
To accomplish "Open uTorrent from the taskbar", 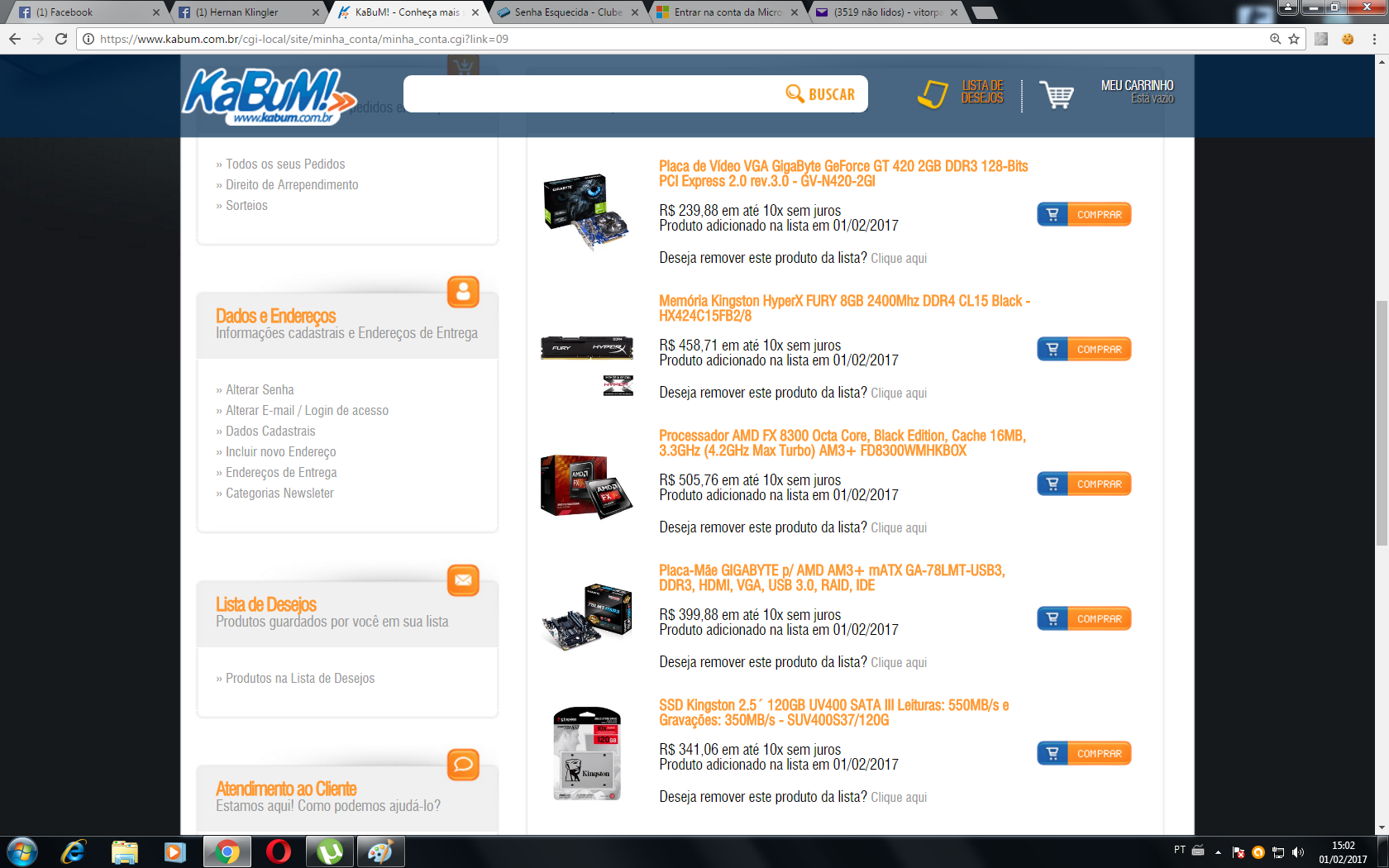I will (x=330, y=851).
